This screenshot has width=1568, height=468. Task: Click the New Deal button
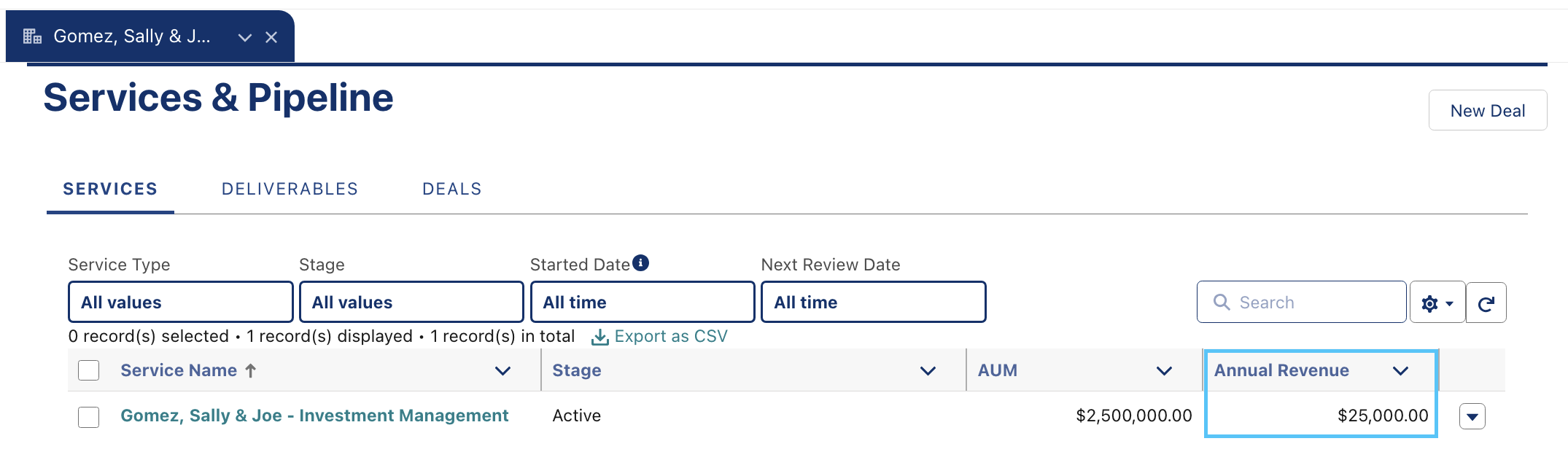(1488, 110)
